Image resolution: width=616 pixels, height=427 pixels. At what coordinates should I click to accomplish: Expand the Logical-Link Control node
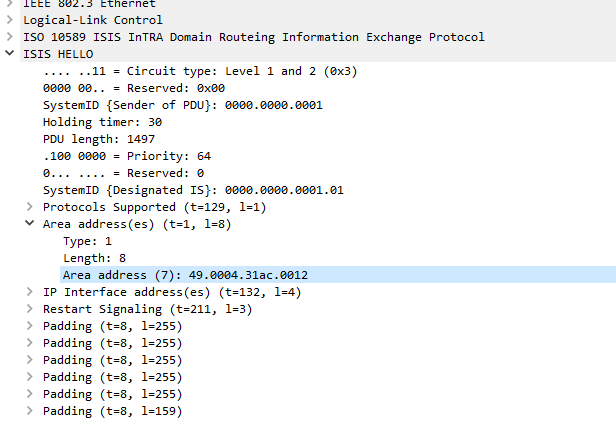(x=11, y=20)
